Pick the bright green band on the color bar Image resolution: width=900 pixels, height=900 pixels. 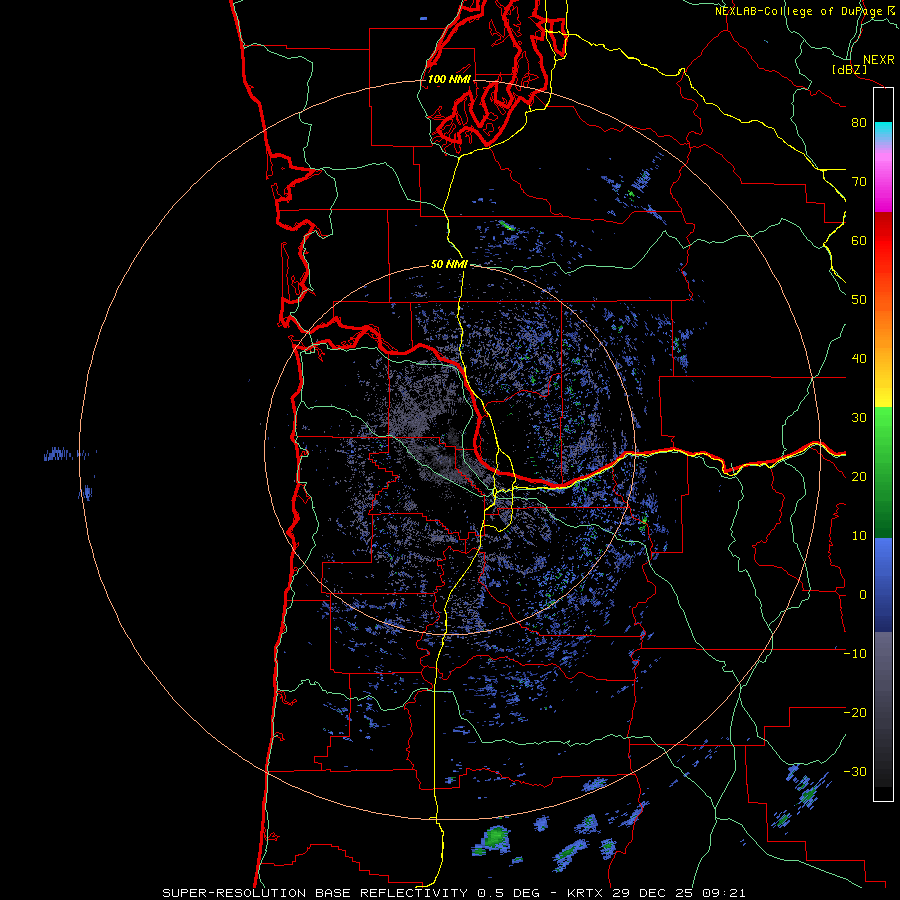(x=883, y=424)
